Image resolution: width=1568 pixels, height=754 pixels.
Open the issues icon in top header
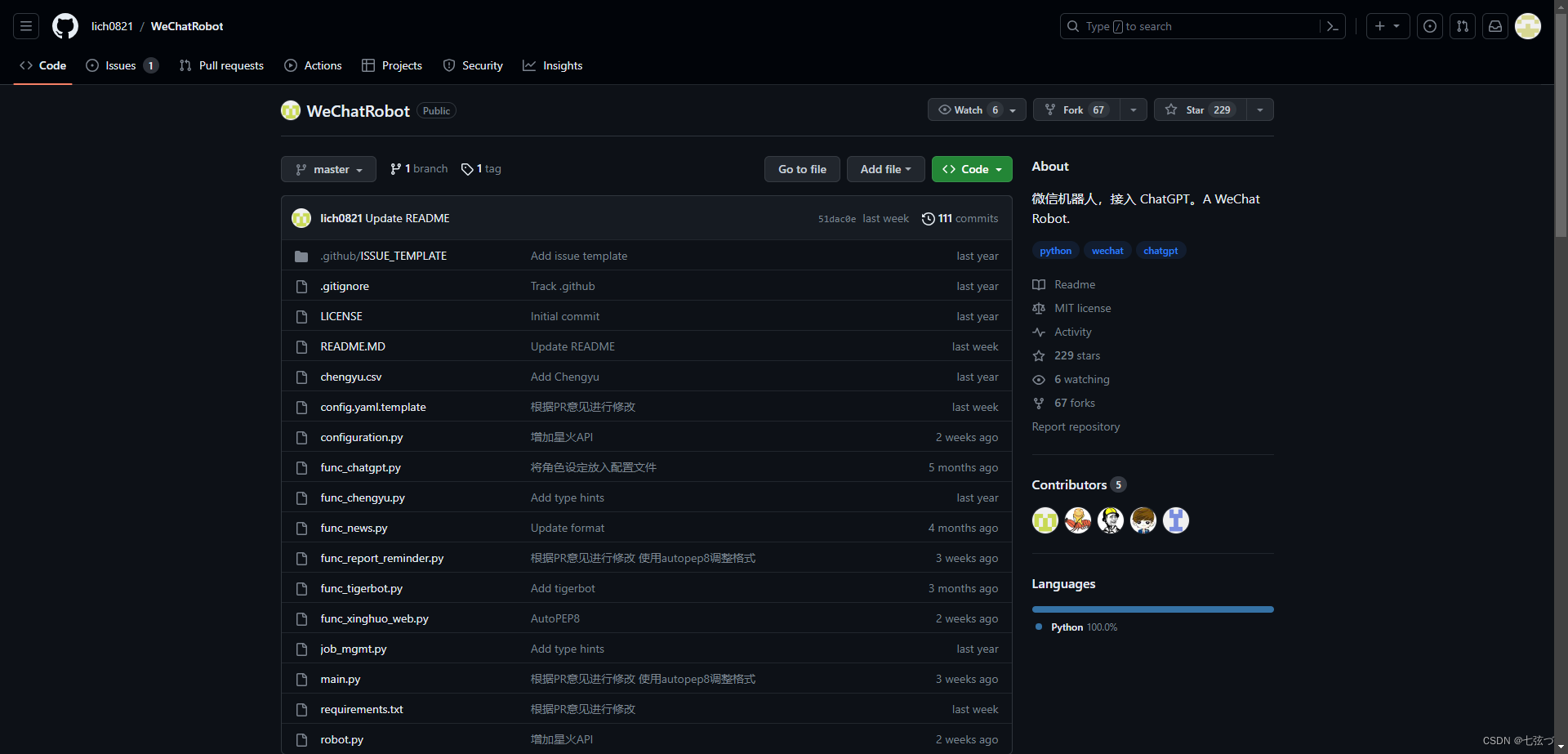tap(1430, 26)
